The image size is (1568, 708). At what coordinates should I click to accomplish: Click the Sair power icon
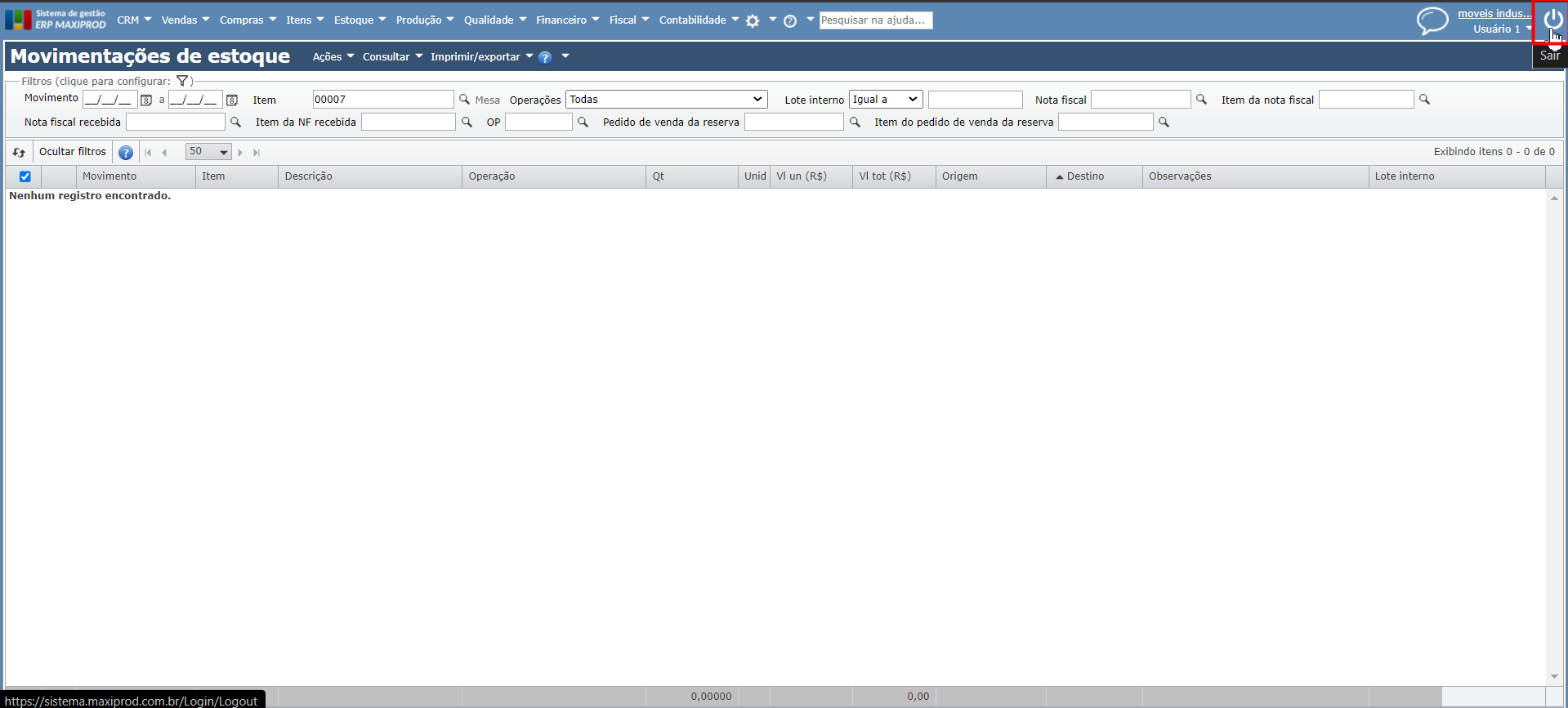(x=1552, y=20)
